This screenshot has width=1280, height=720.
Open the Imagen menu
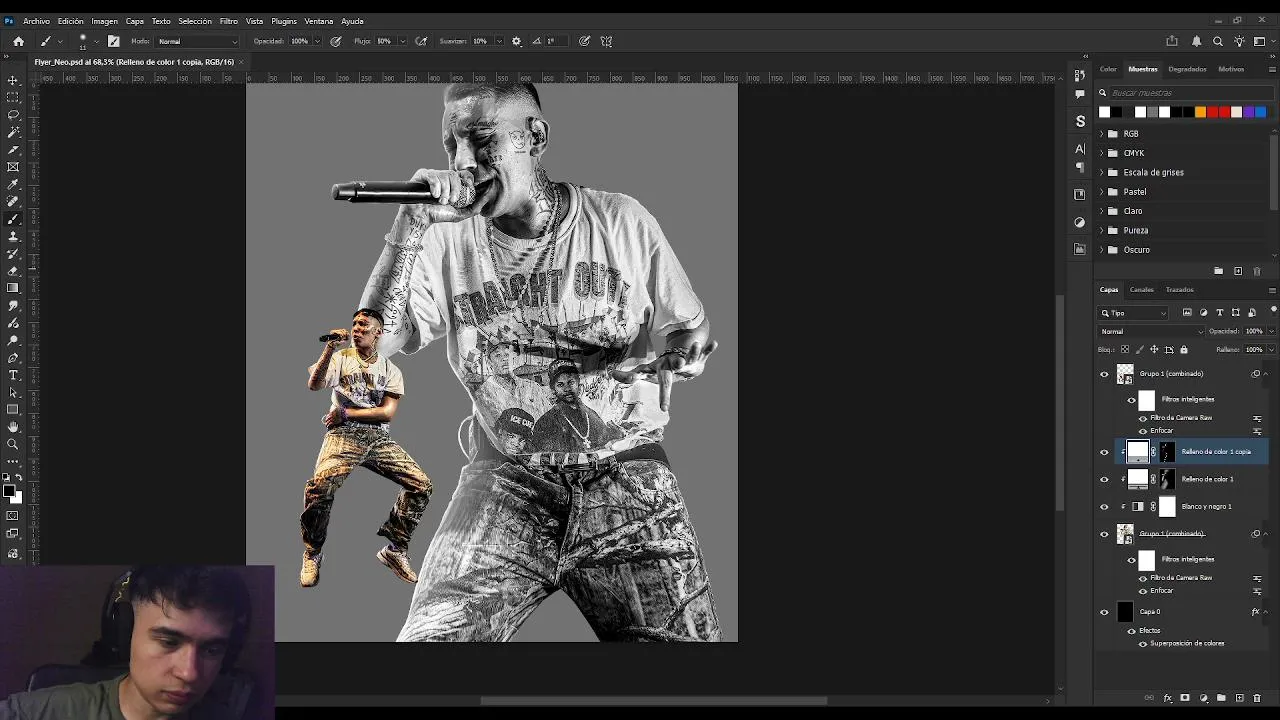tap(104, 21)
